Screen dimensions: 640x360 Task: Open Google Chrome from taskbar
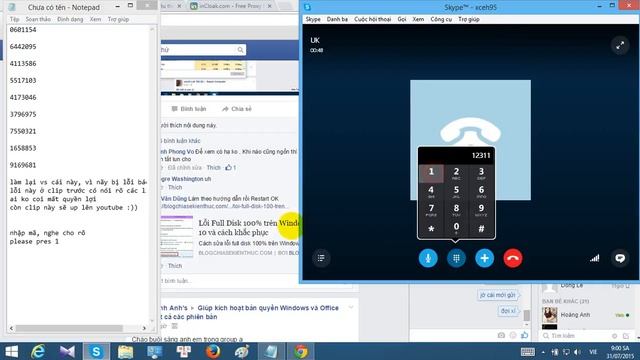click(301, 351)
